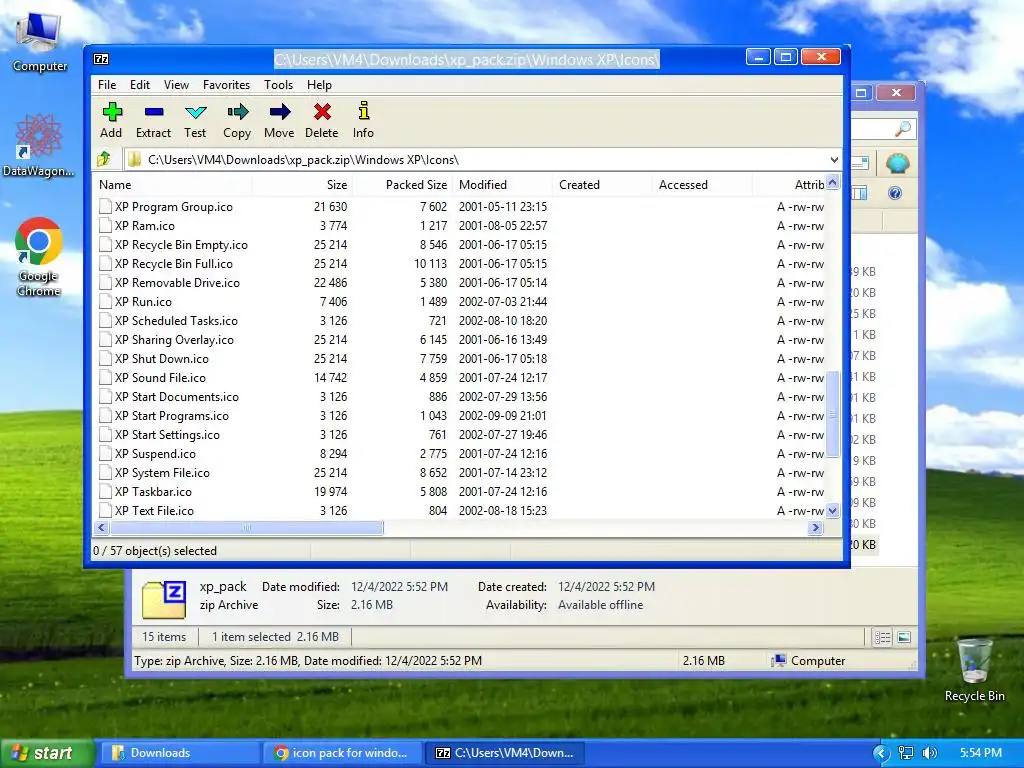Sort by Accessed column header
The width and height of the screenshot is (1024, 768).
tap(703, 185)
